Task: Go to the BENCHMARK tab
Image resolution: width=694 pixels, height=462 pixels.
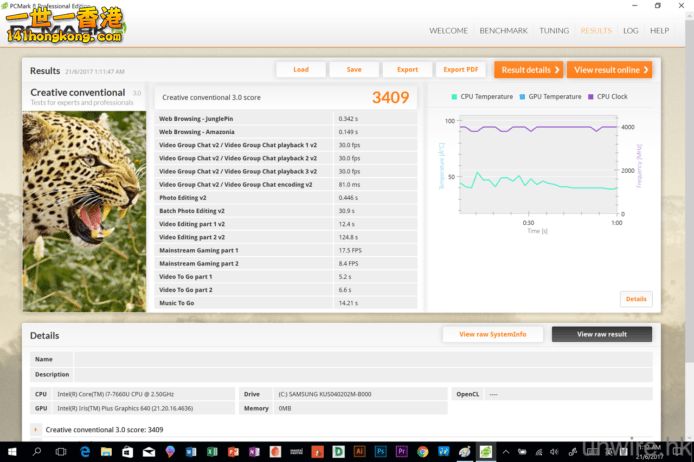Action: point(503,31)
